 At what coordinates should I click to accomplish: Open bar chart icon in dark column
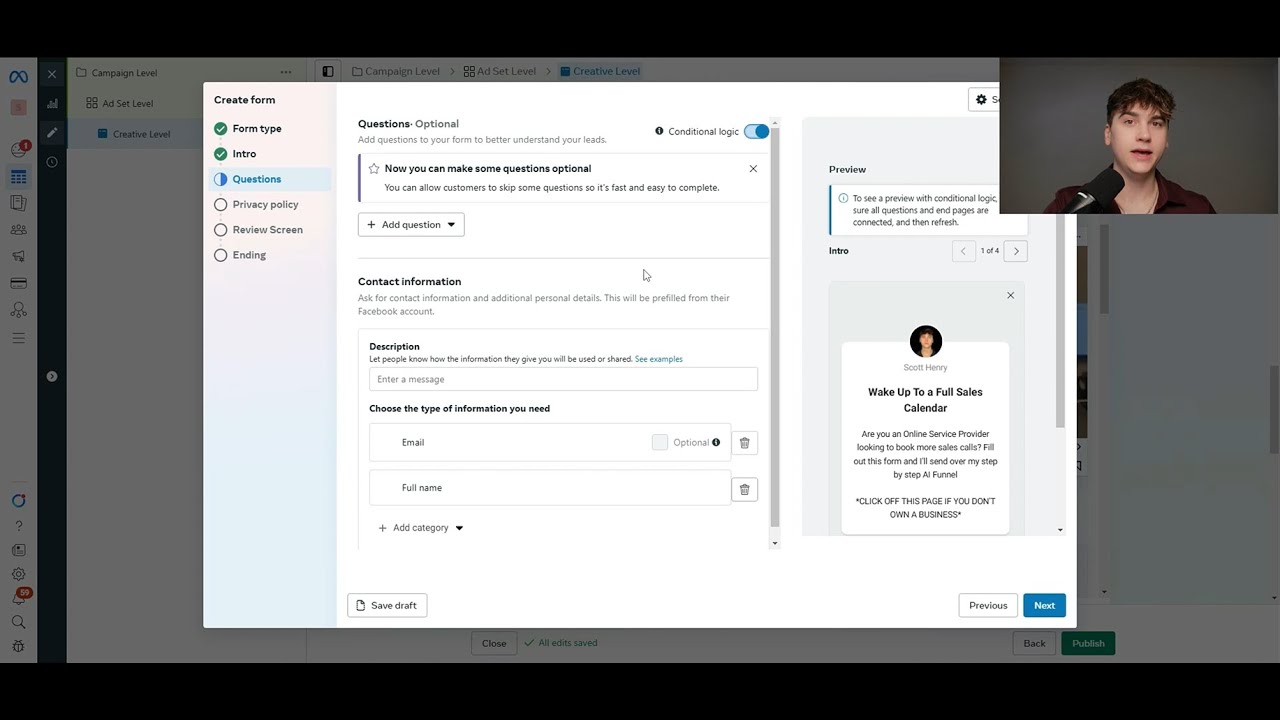pos(52,103)
